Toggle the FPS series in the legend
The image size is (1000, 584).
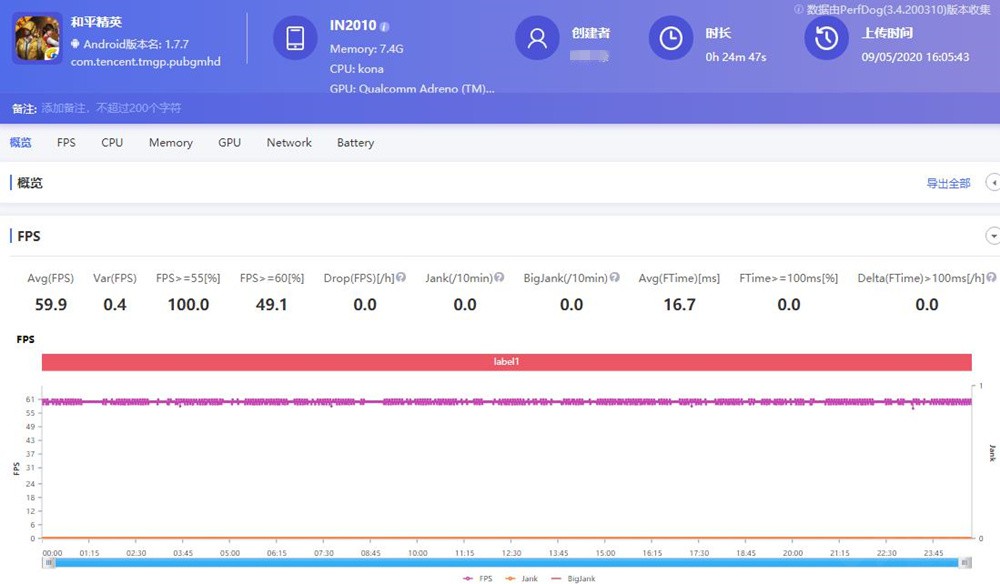478,578
